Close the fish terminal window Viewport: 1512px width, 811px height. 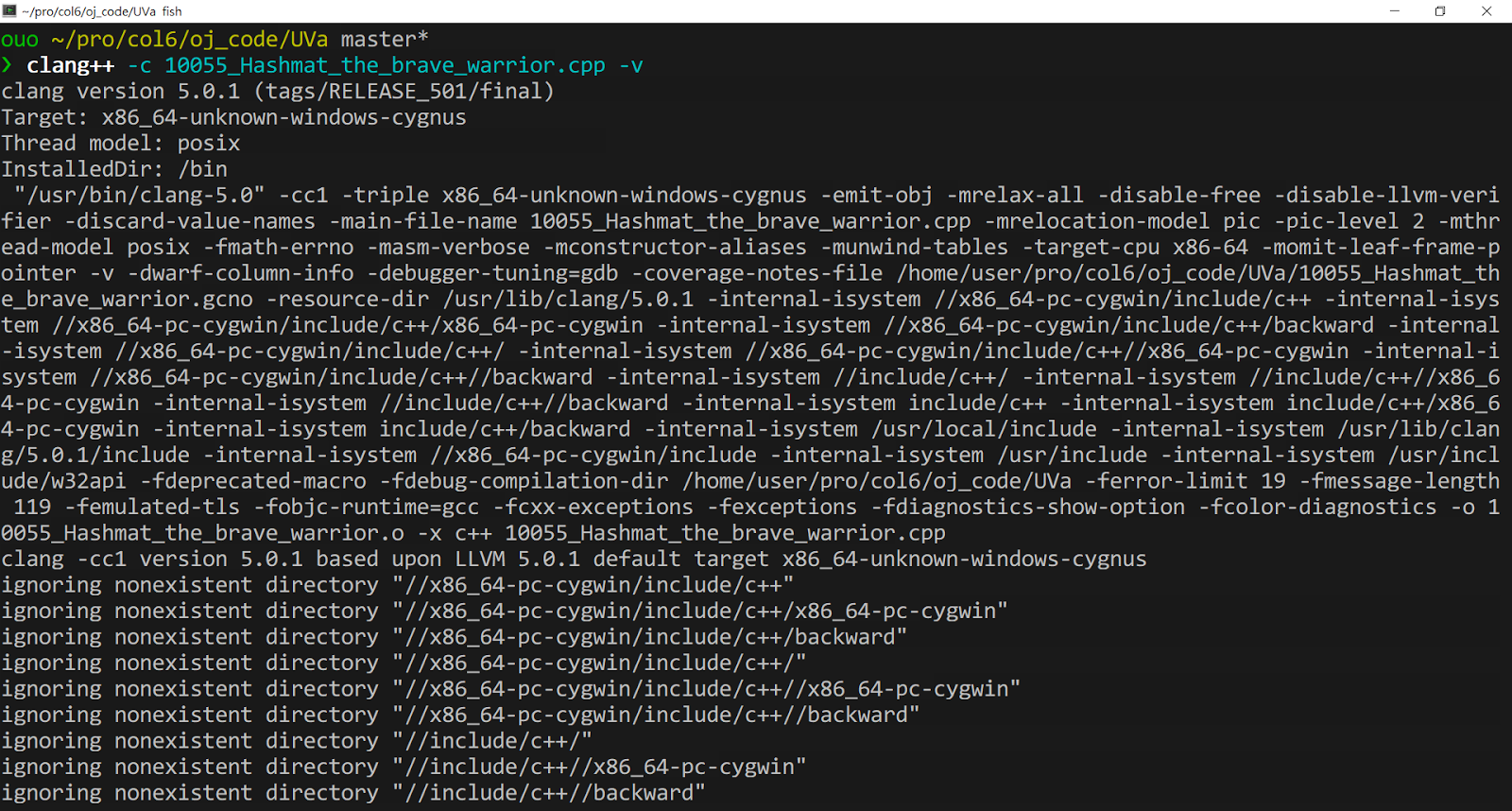(1486, 11)
